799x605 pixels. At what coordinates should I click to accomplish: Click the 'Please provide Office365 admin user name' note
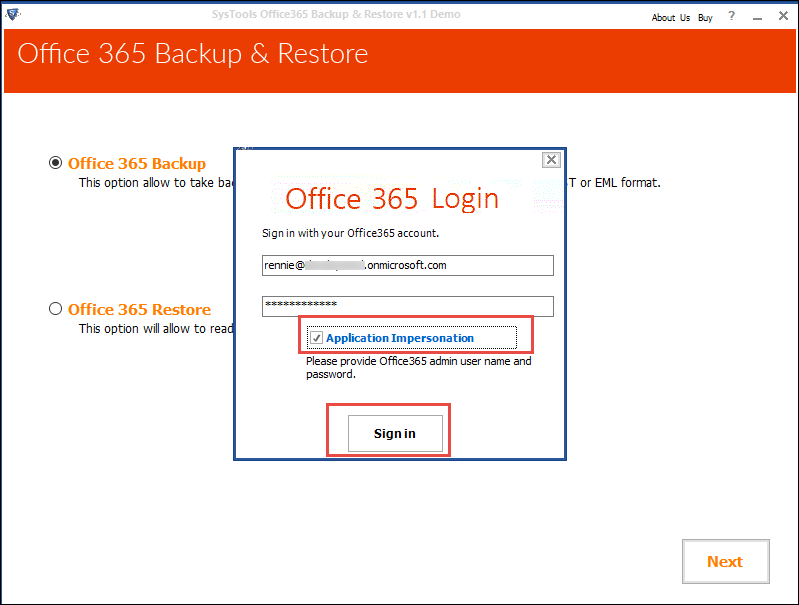click(x=418, y=367)
